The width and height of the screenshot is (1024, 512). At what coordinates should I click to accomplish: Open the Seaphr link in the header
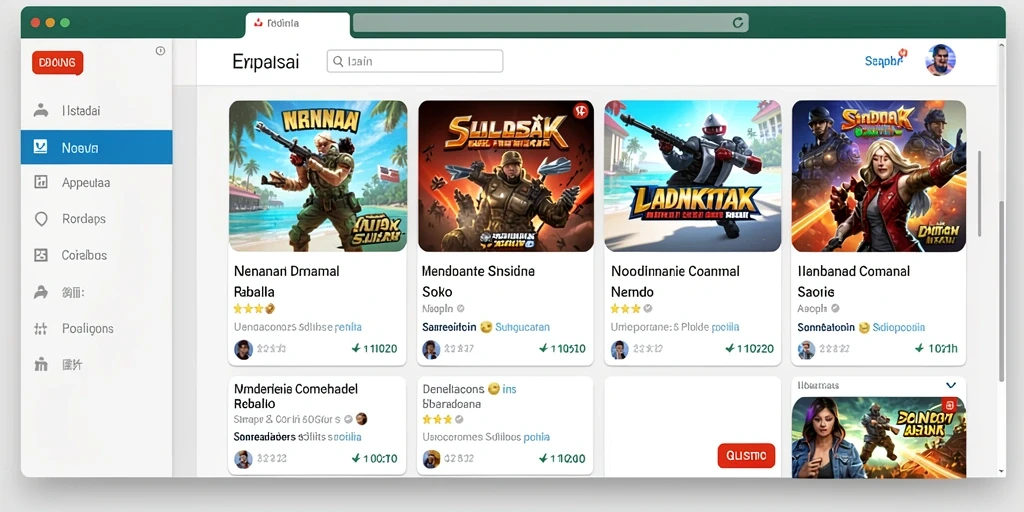click(x=885, y=60)
